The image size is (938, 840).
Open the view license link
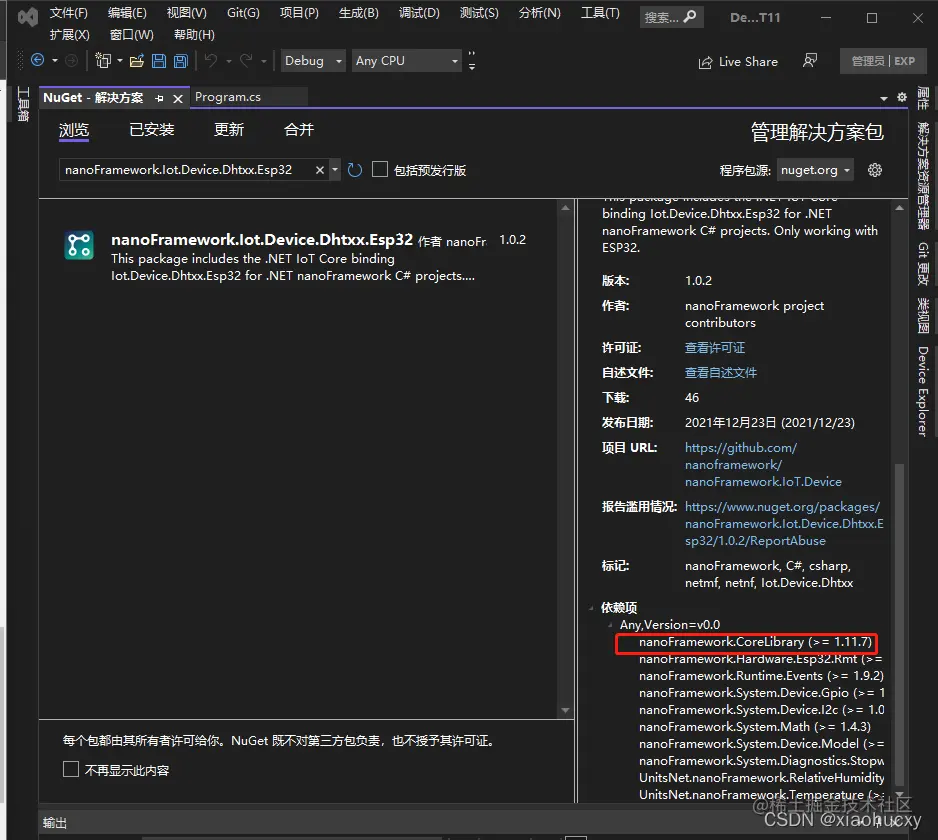coord(715,348)
